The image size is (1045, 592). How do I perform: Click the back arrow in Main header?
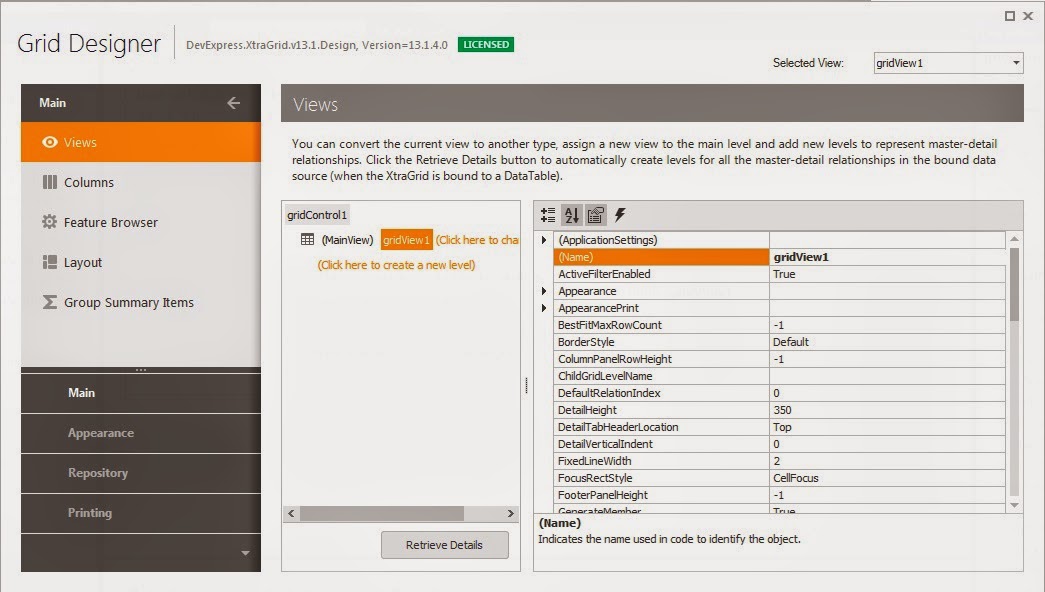[x=233, y=103]
